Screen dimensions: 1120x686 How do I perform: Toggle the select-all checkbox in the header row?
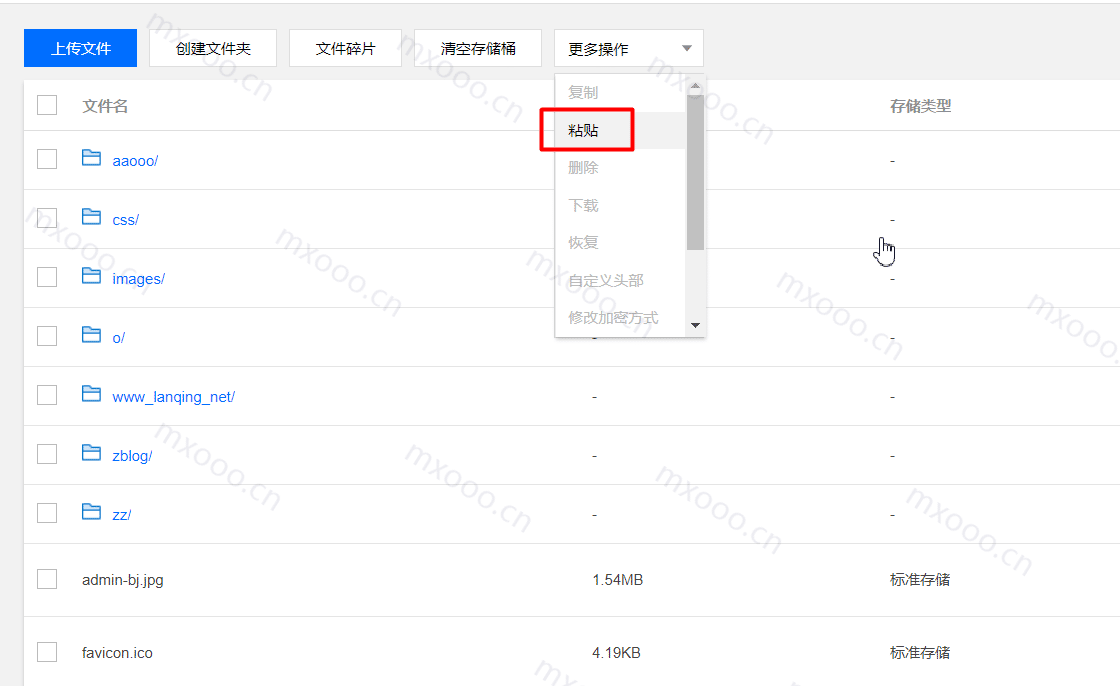(46, 104)
